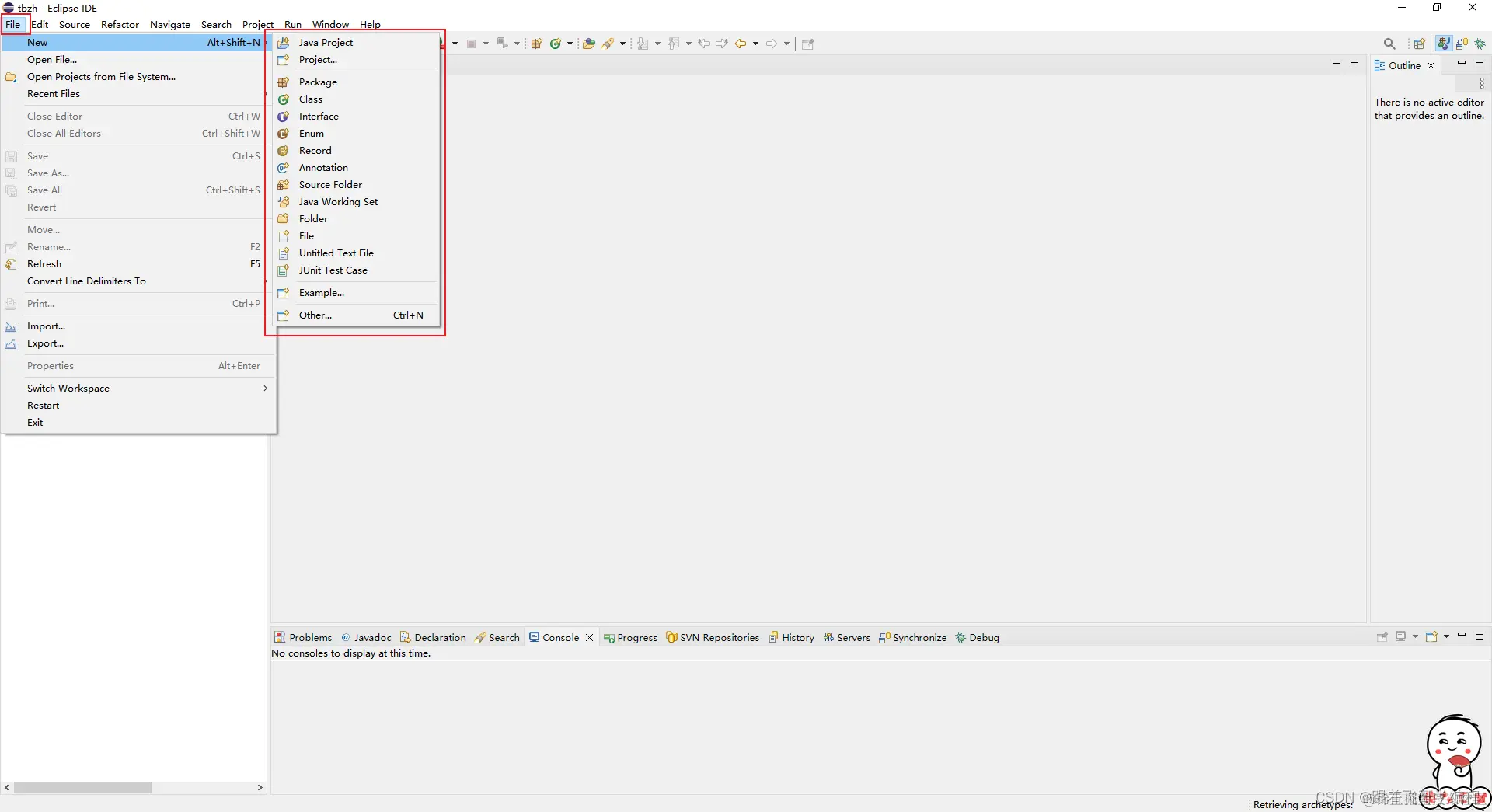Click the magnifier Quick Access search icon
The image size is (1492, 812).
click(x=1389, y=44)
